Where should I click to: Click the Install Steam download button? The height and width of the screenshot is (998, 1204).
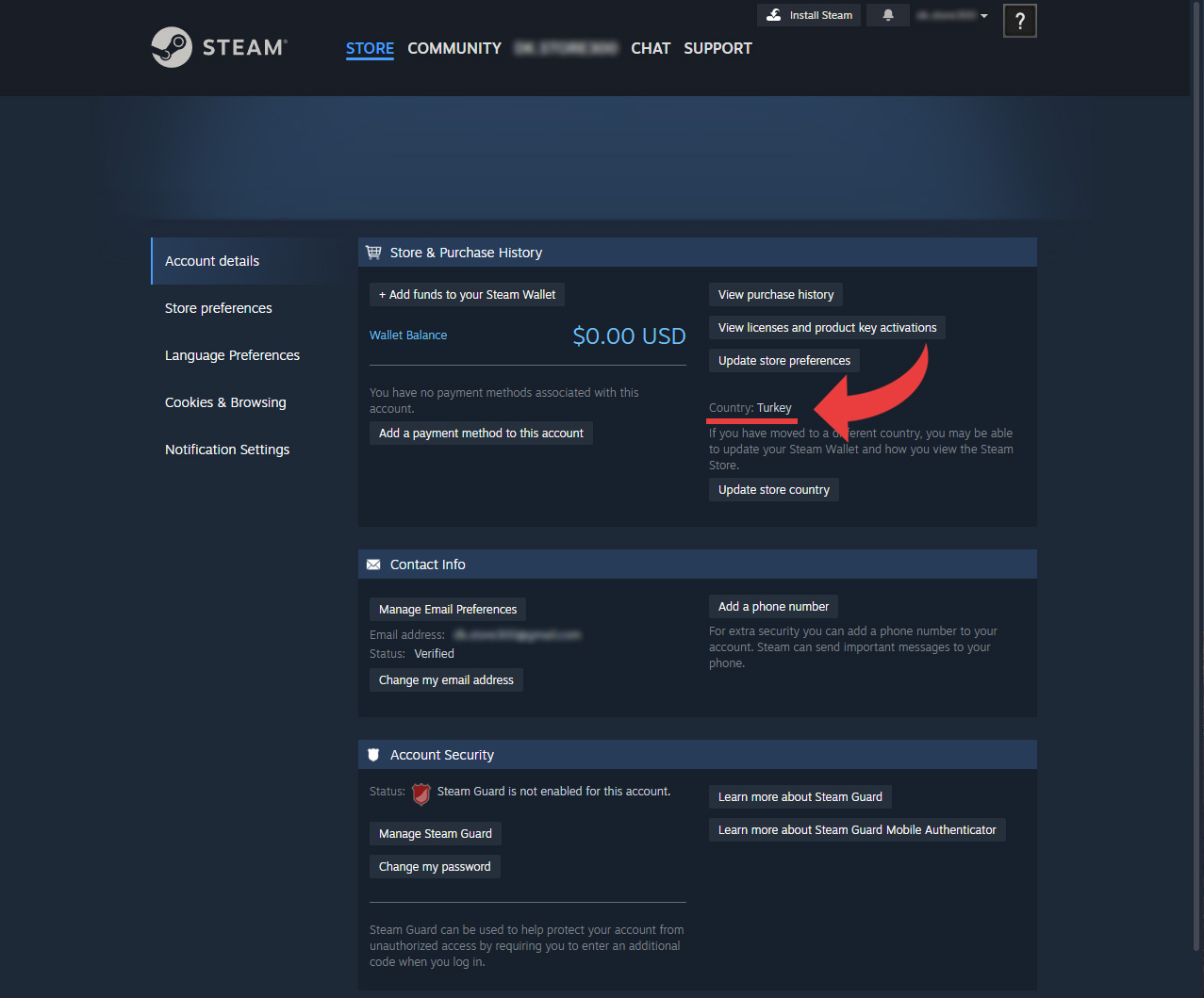point(809,15)
